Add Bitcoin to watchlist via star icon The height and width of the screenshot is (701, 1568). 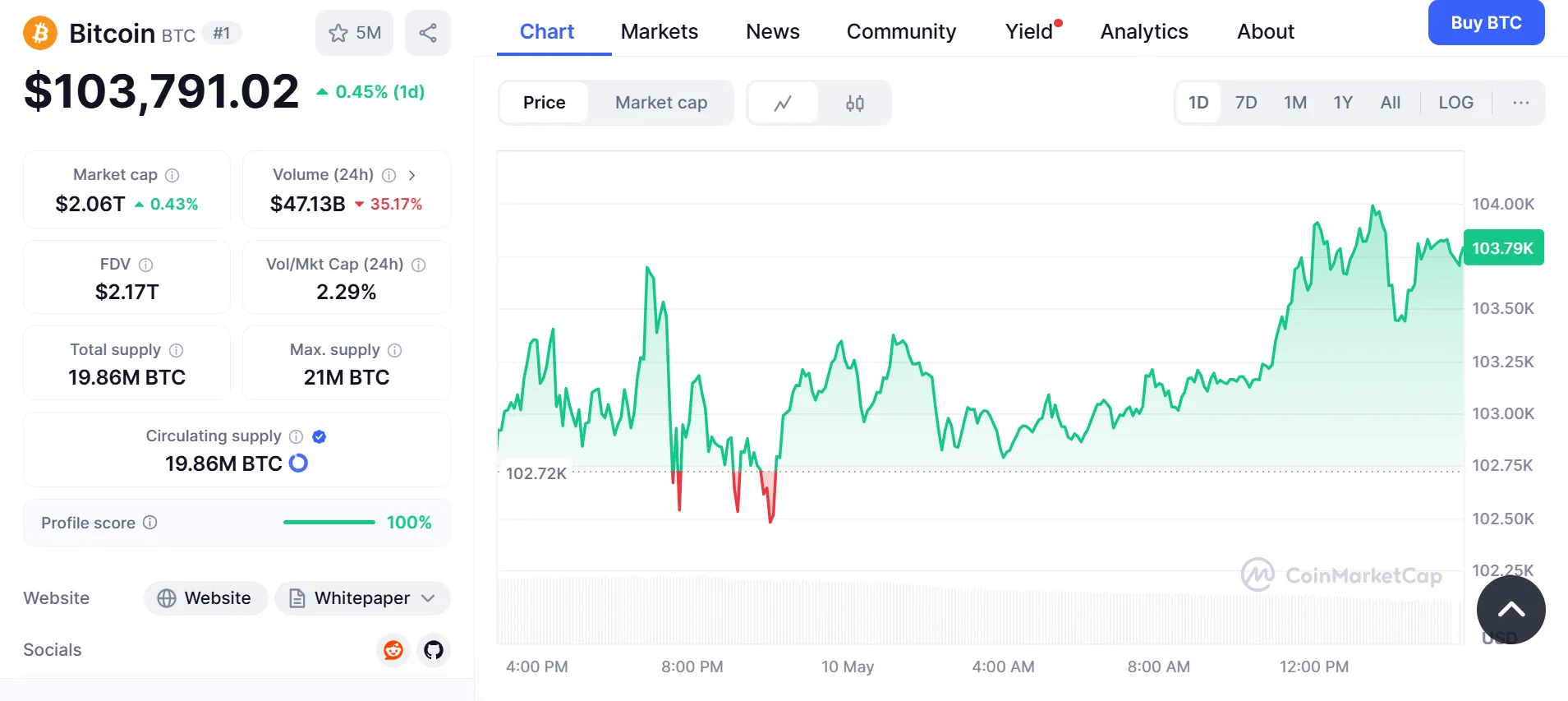click(354, 33)
